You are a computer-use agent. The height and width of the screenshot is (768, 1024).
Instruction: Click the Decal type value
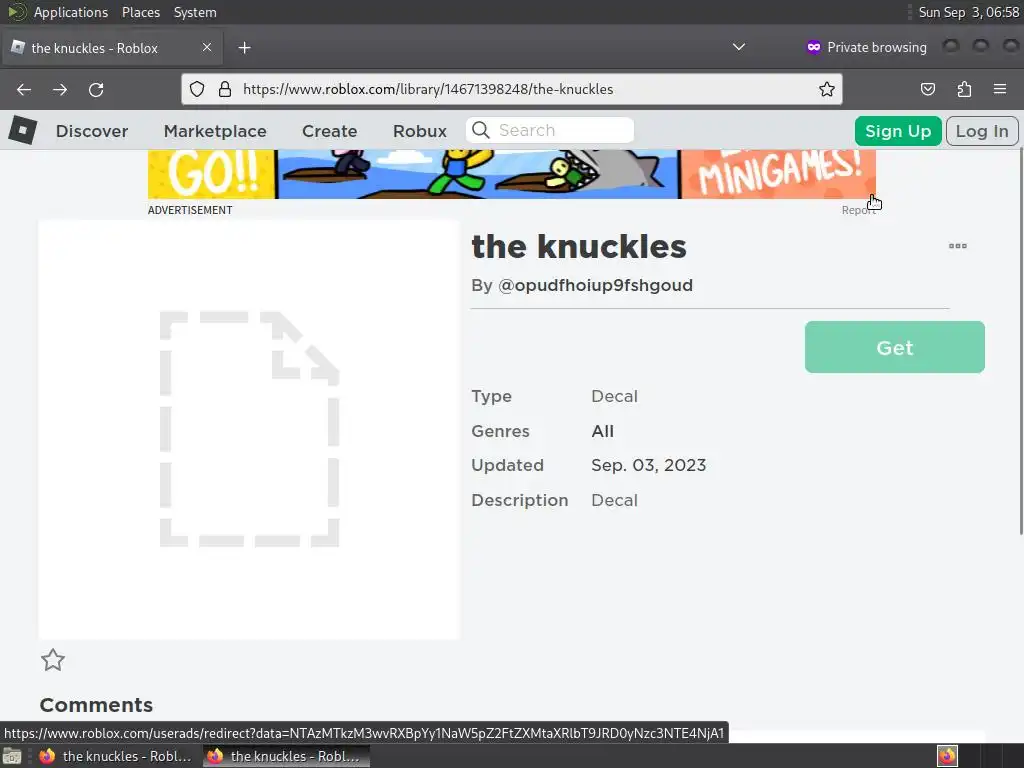(614, 396)
